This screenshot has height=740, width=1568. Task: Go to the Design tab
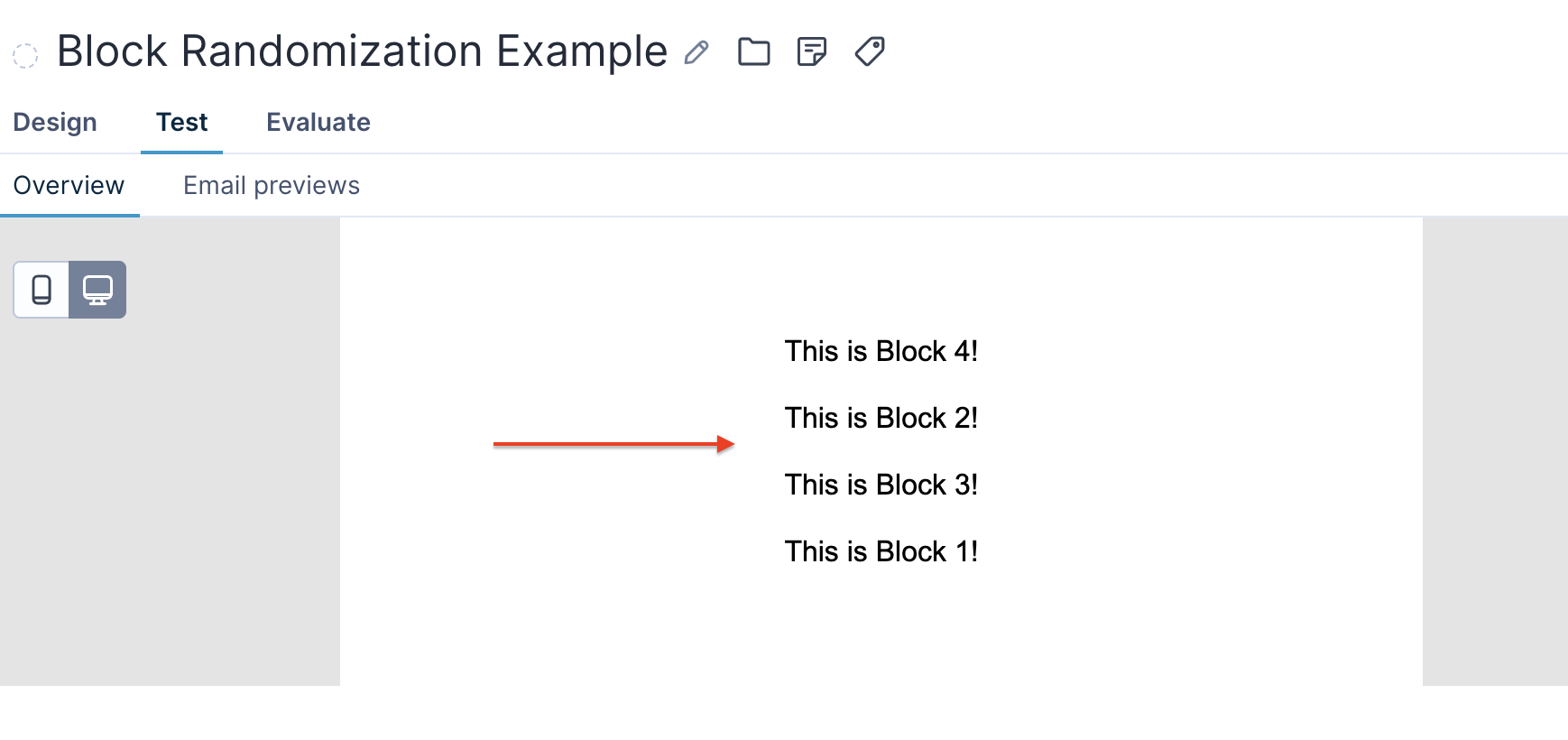tap(55, 122)
